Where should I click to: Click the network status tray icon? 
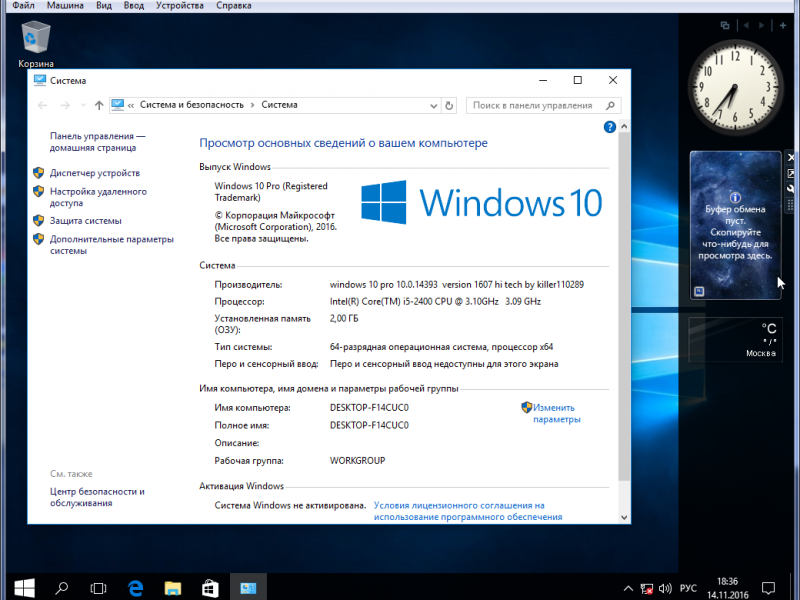pos(646,589)
